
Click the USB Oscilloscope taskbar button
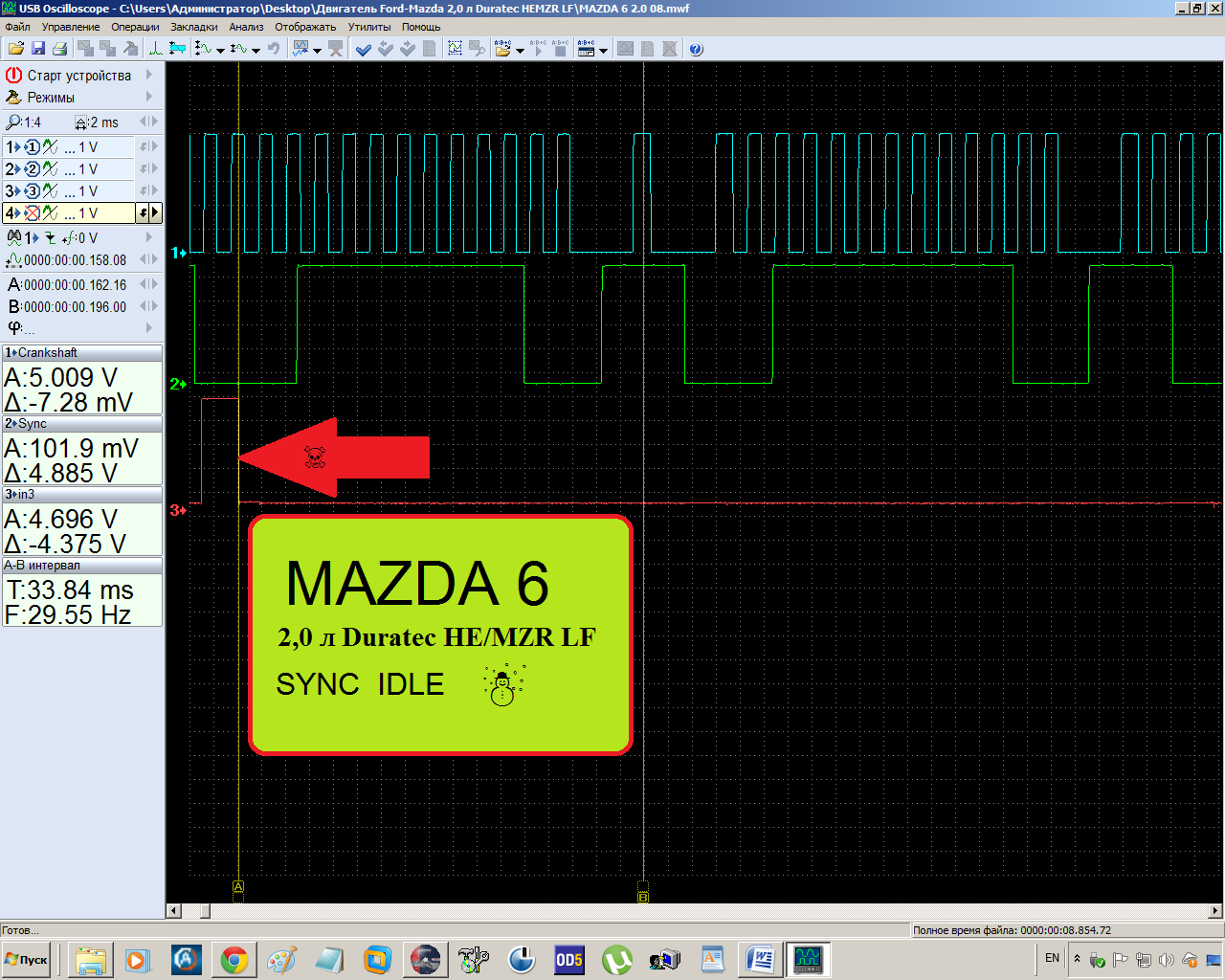tap(809, 959)
